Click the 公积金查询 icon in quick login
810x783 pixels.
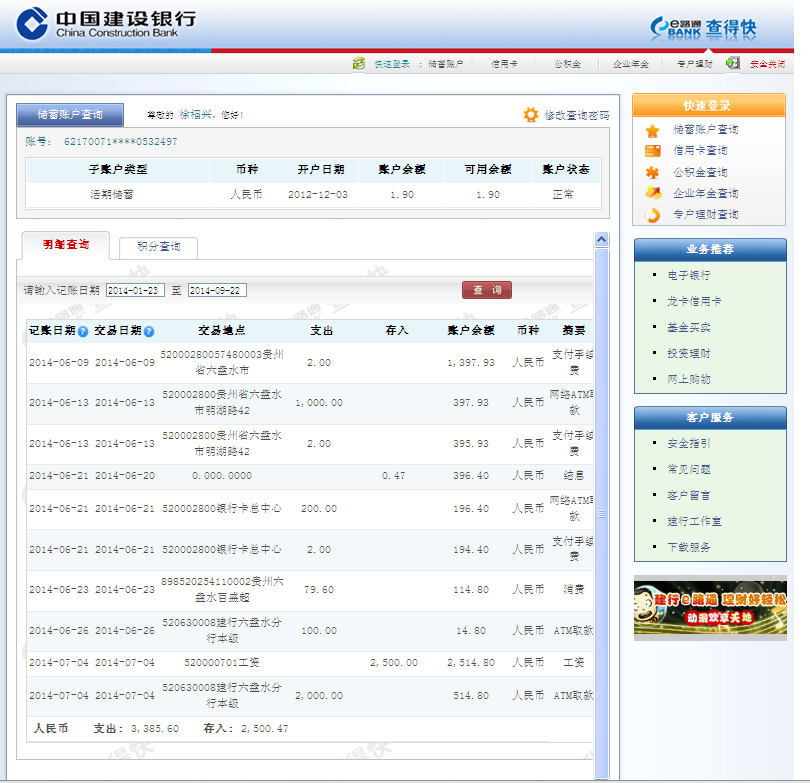(x=652, y=172)
